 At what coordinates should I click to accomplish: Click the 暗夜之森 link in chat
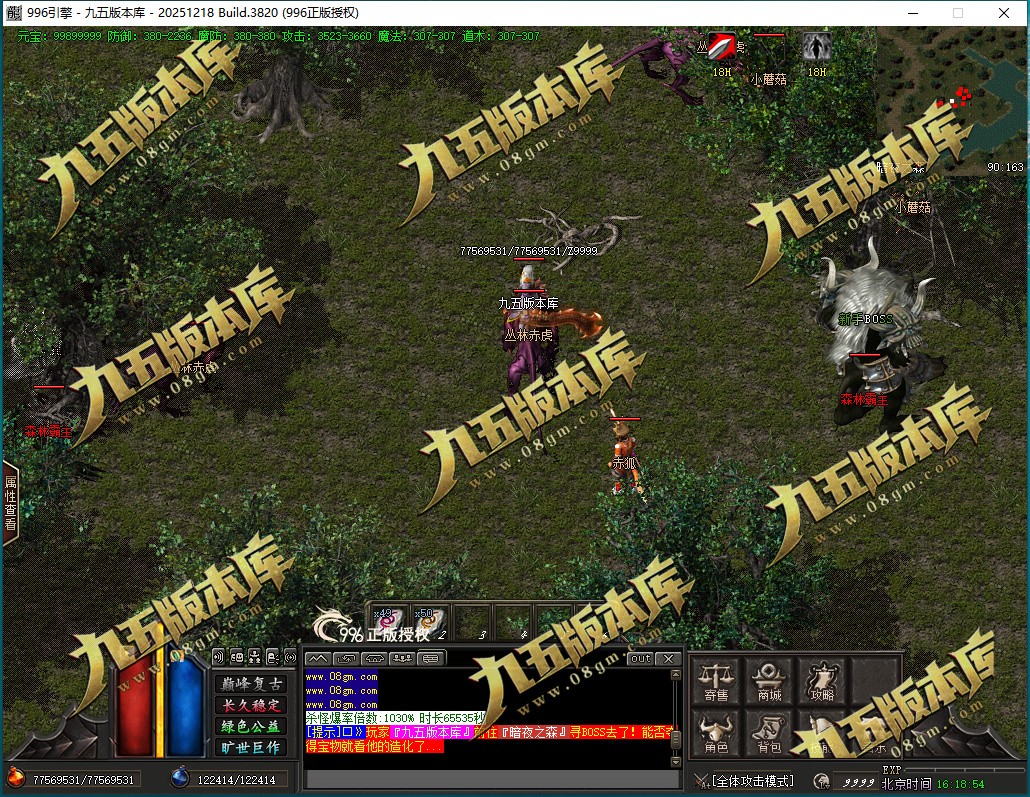pos(533,732)
